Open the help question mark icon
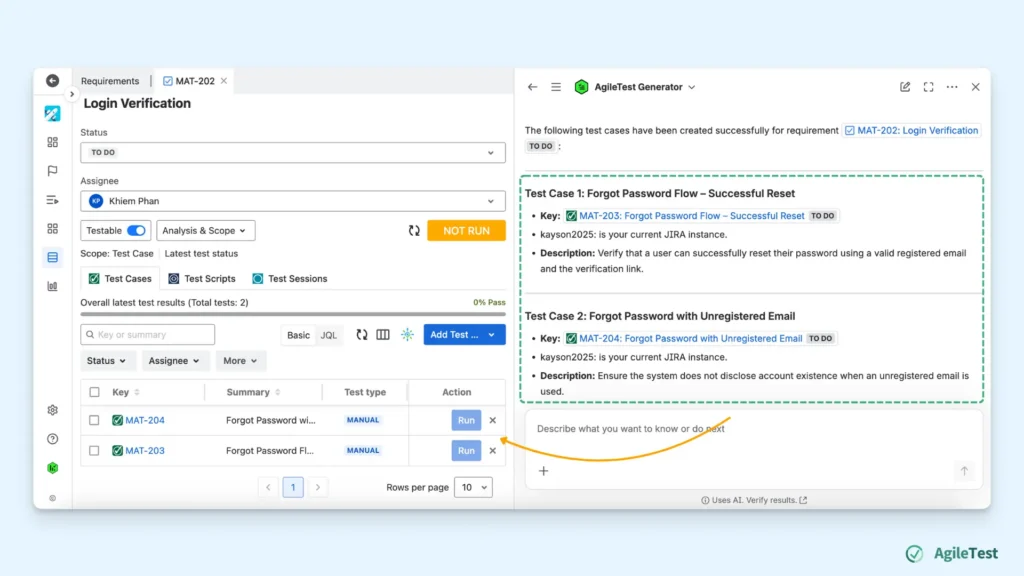This screenshot has height=576, width=1024. 52,439
